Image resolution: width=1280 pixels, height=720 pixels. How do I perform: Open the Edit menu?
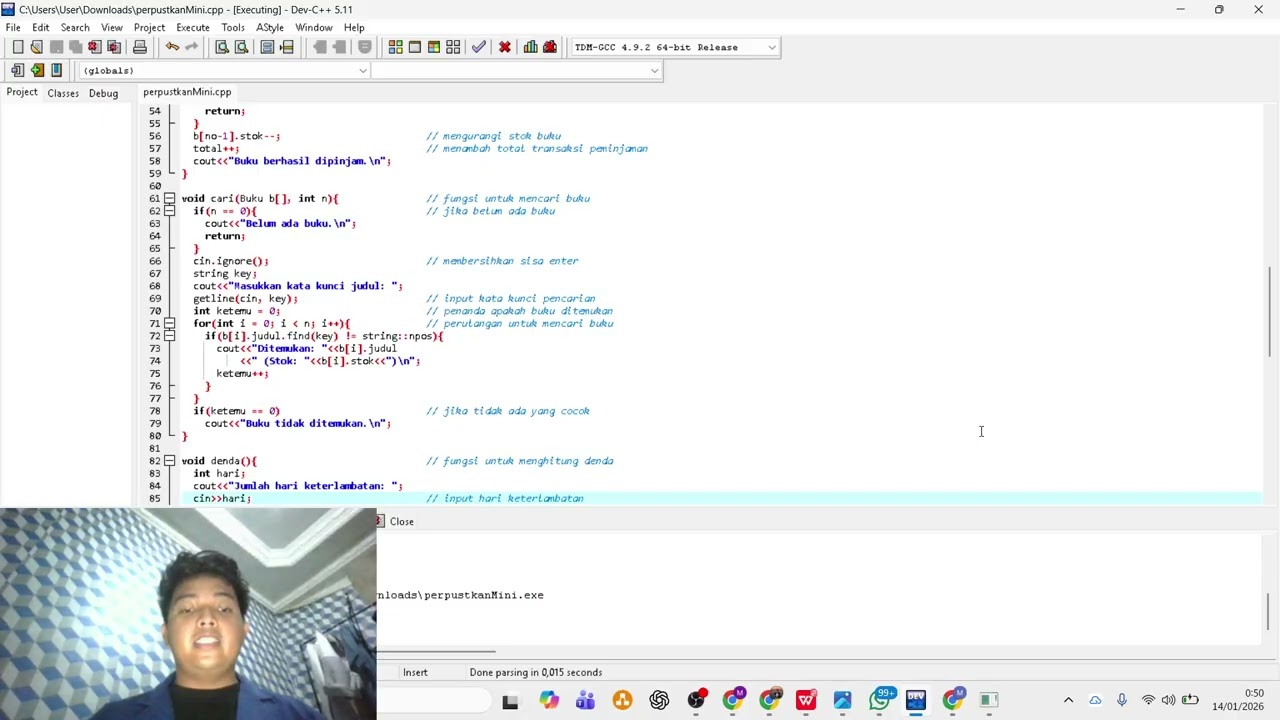[x=41, y=27]
